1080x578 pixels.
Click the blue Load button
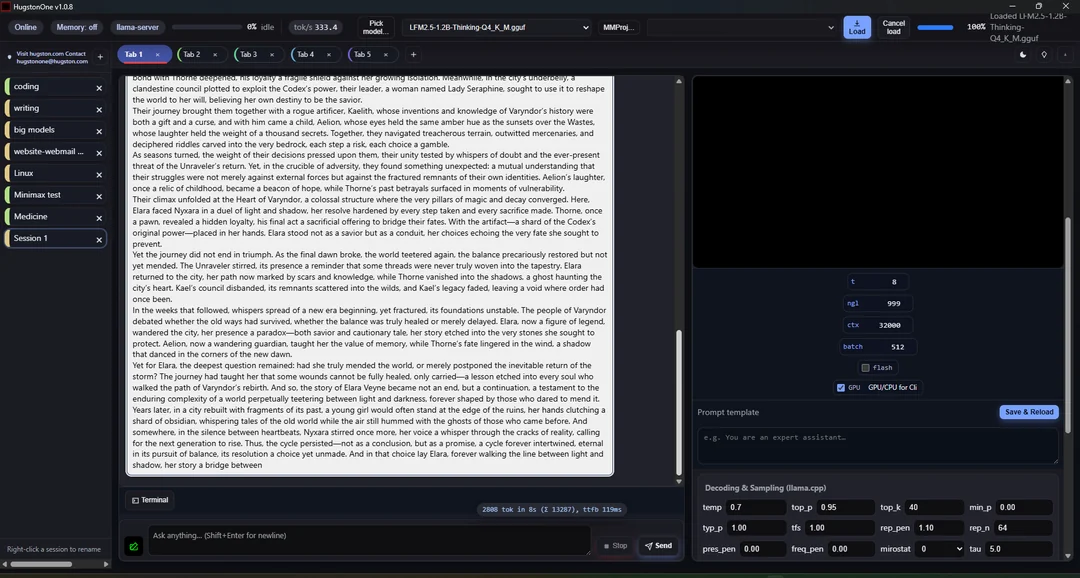(x=857, y=28)
